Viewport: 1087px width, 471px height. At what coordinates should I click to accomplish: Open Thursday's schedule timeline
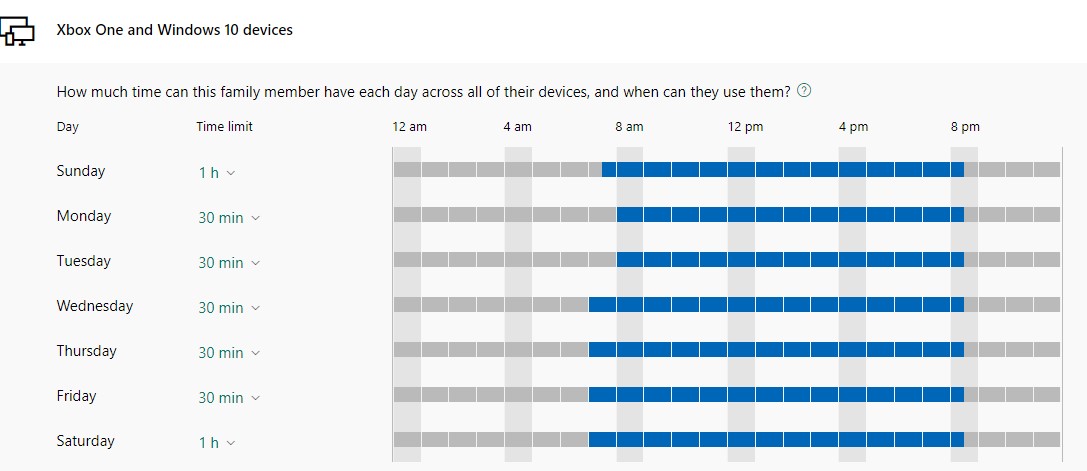[776, 350]
